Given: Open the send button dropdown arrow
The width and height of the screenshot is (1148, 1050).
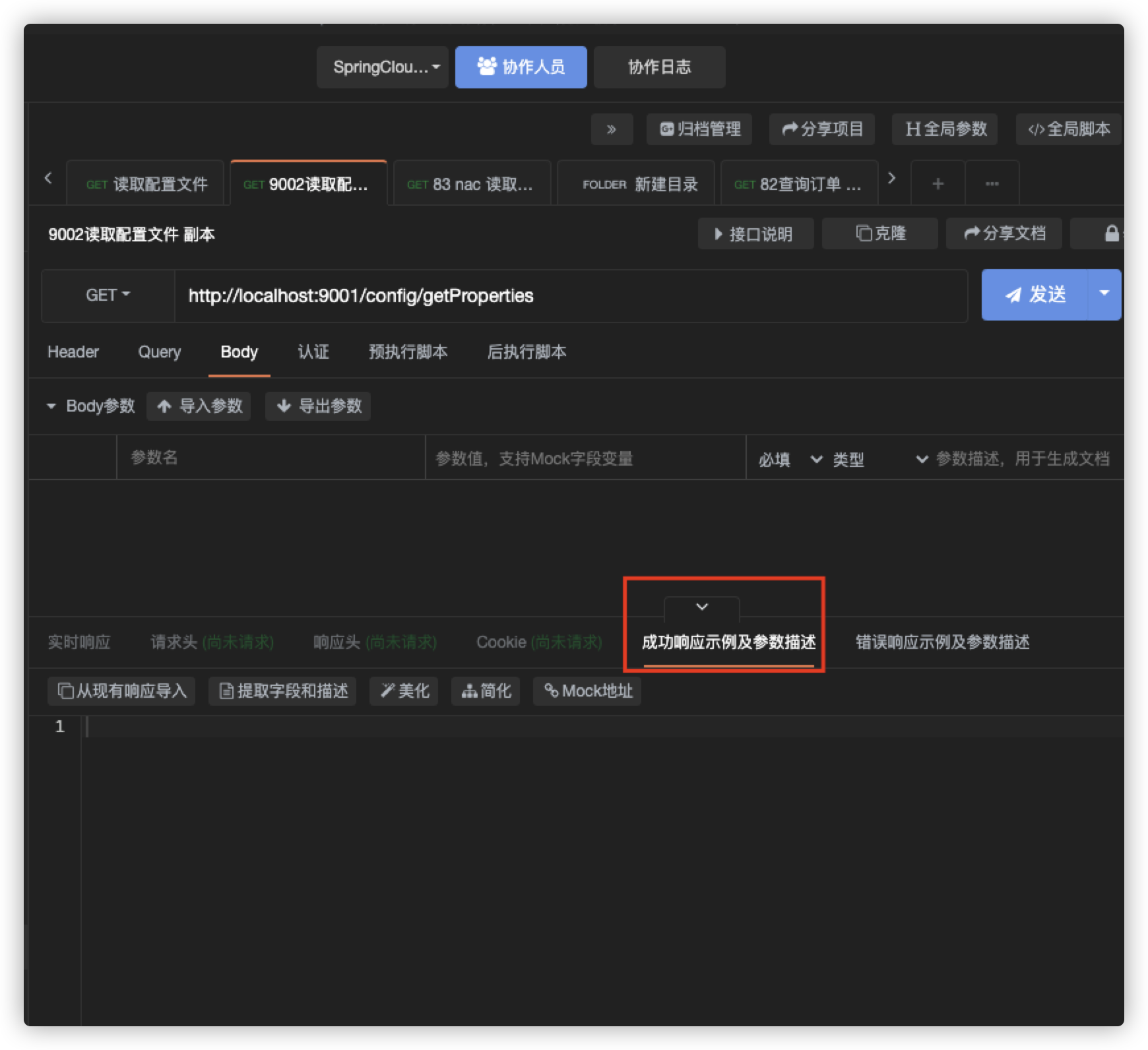Looking at the screenshot, I should [1104, 295].
